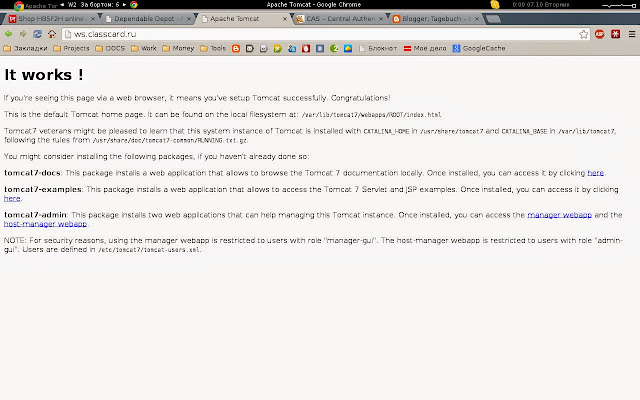Viewport: 640px width, 400px height.
Task: Open the green bookmark icon with number 2
Action: [334, 49]
